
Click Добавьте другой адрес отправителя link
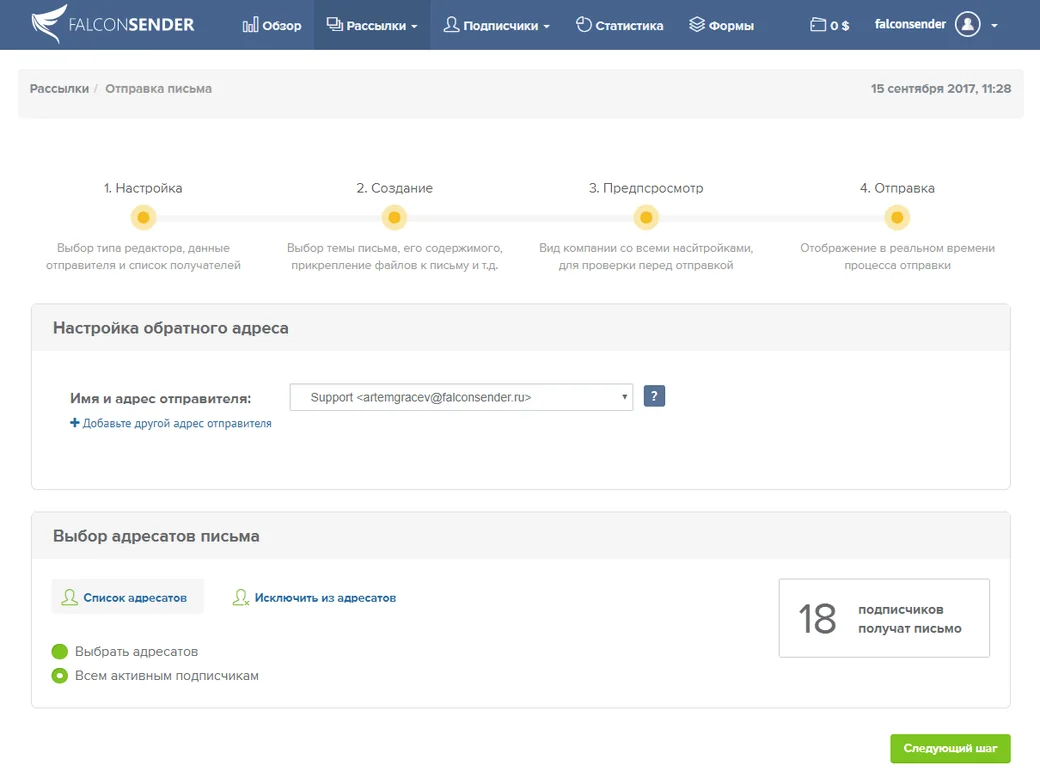pos(177,423)
